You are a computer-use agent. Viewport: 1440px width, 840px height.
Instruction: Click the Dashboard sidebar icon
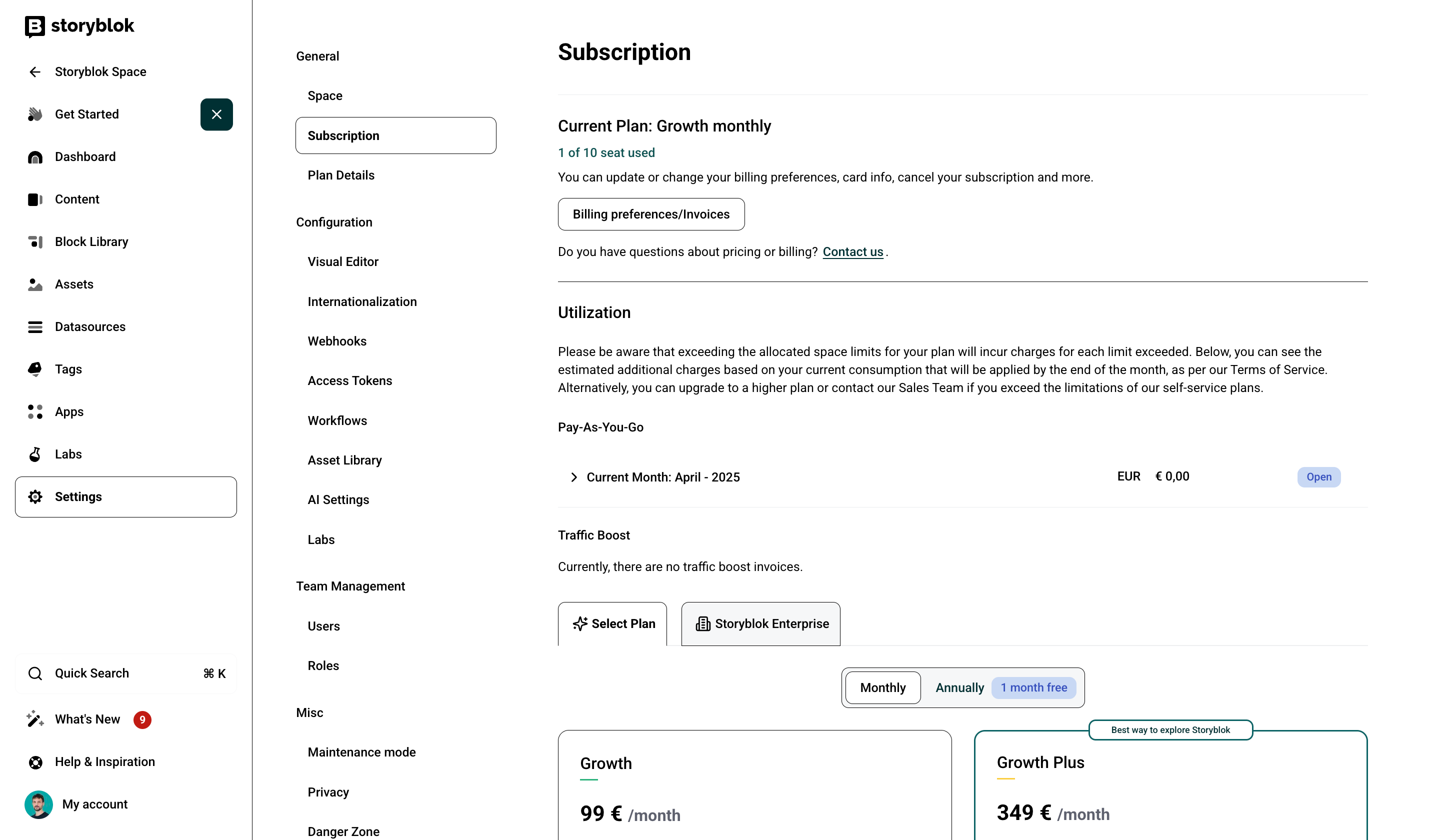(35, 157)
